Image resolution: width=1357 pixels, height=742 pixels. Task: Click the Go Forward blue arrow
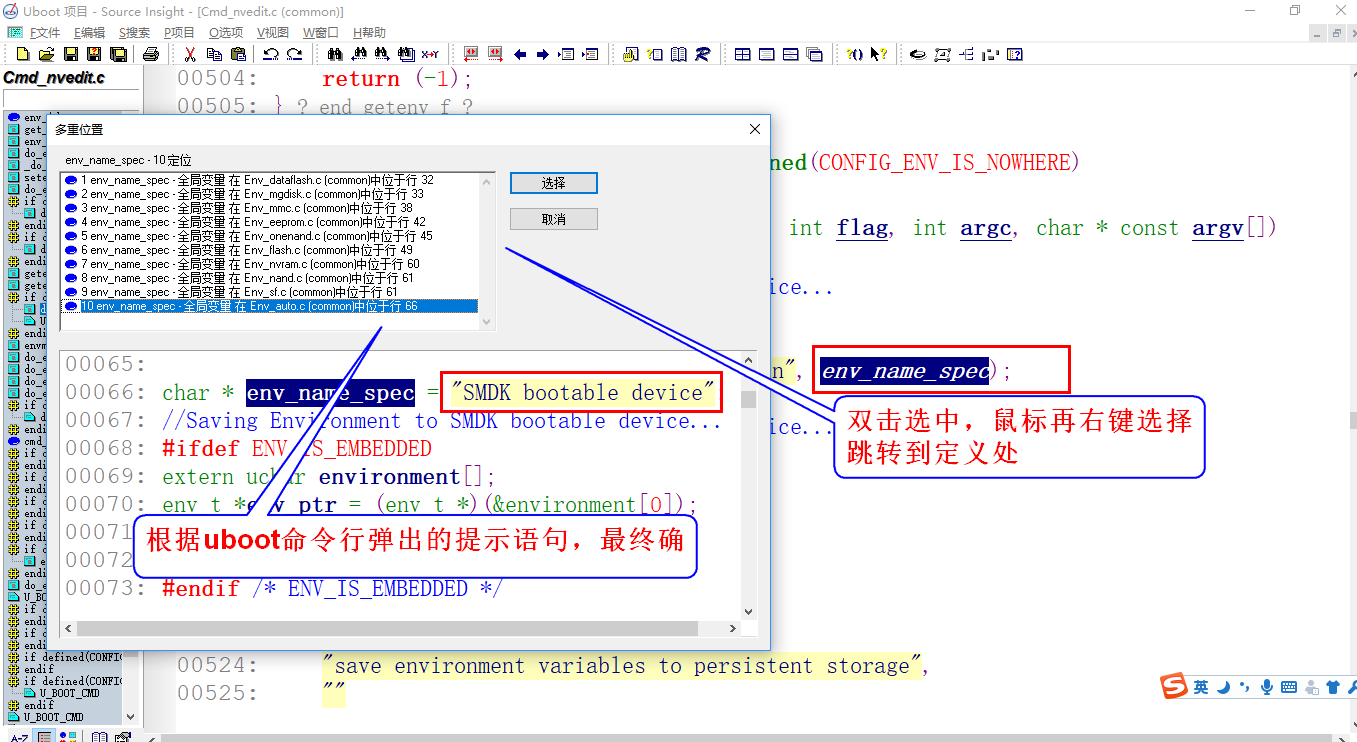(x=543, y=54)
